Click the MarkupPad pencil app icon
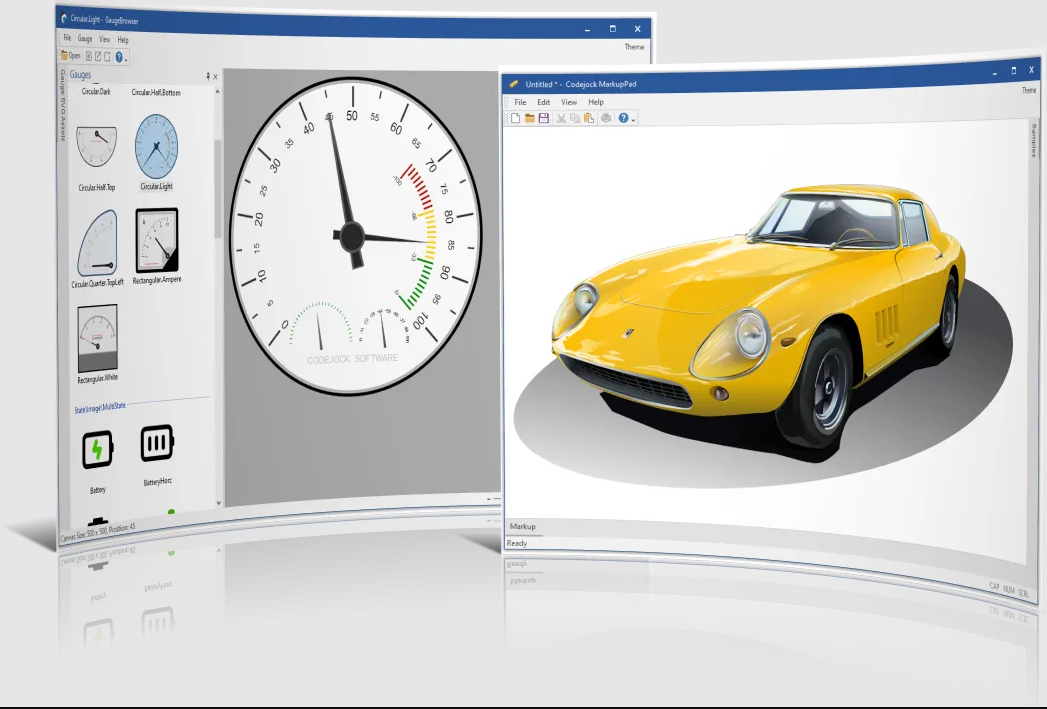 click(x=513, y=84)
